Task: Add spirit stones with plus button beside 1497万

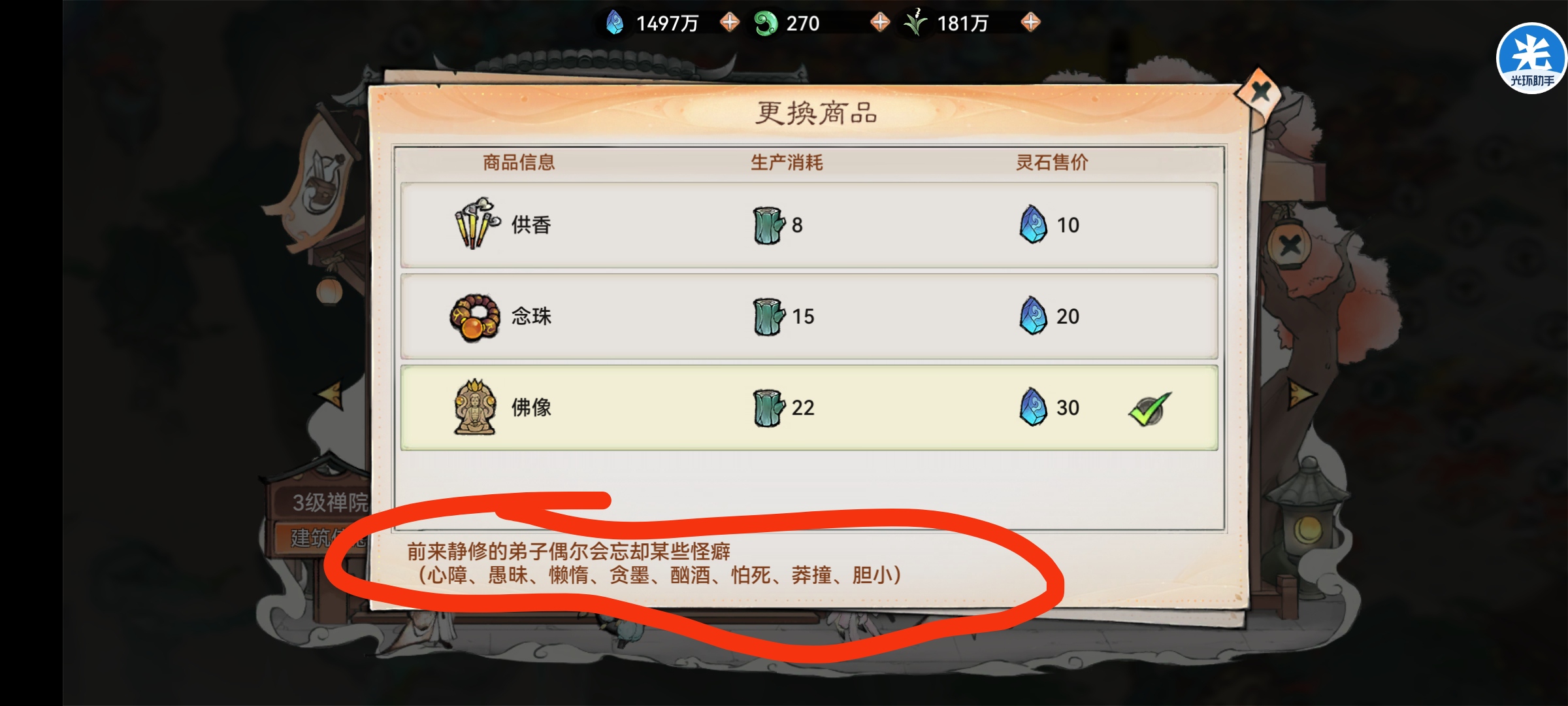Action: coord(730,22)
